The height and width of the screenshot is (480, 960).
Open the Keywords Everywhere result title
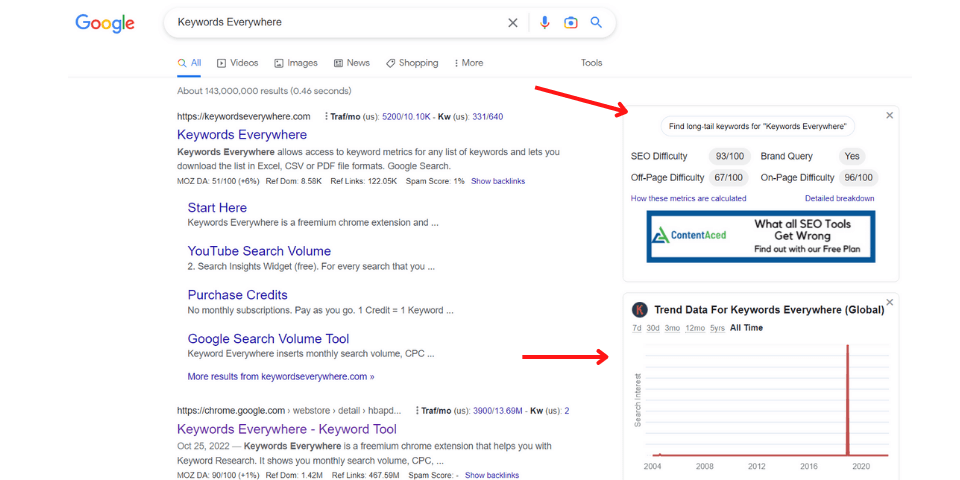click(x=242, y=135)
